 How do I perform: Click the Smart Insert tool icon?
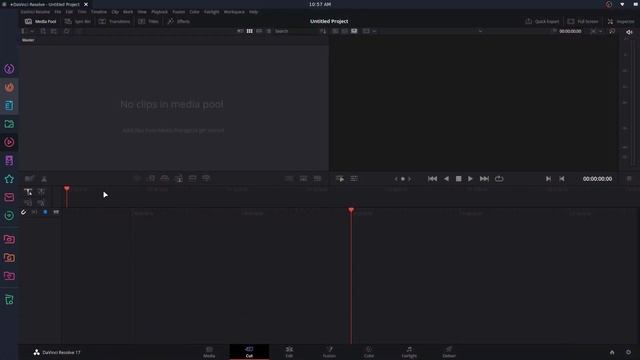click(137, 178)
